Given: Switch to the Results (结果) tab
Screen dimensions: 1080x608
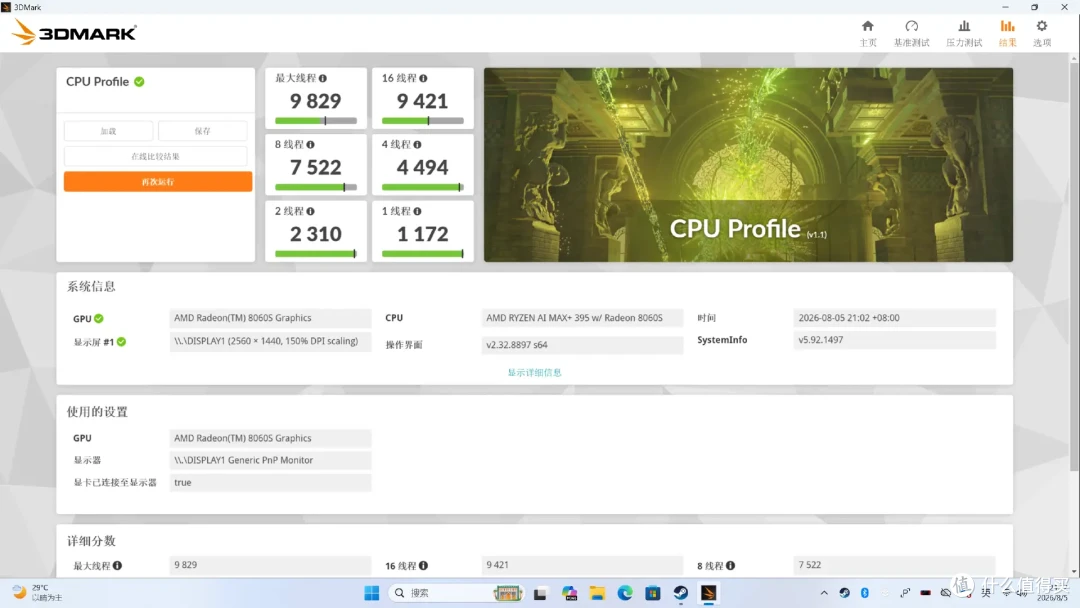Looking at the screenshot, I should 1008,33.
